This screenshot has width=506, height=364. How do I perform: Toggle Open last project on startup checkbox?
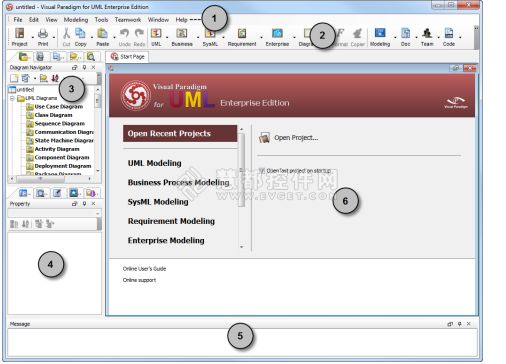click(262, 171)
